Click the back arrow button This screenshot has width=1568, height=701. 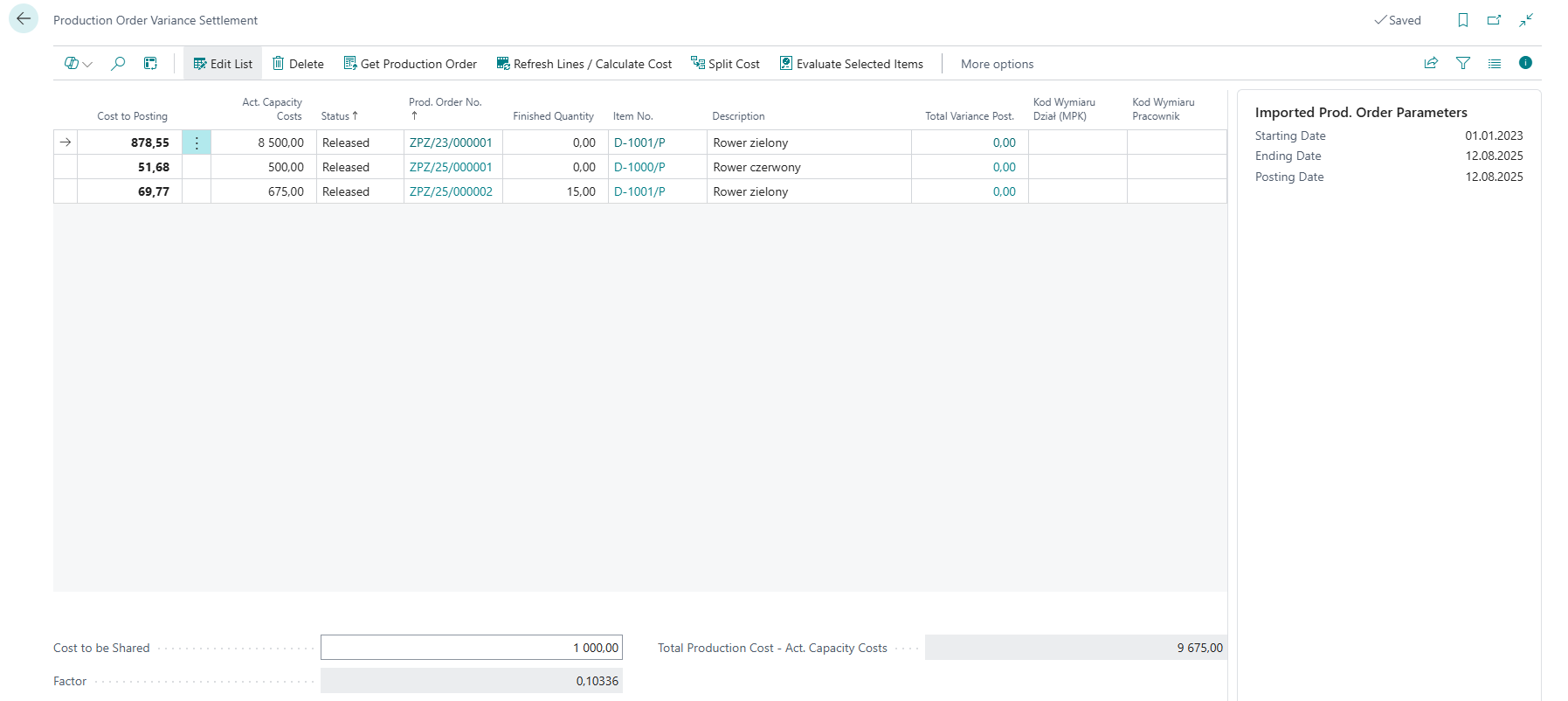click(x=24, y=19)
